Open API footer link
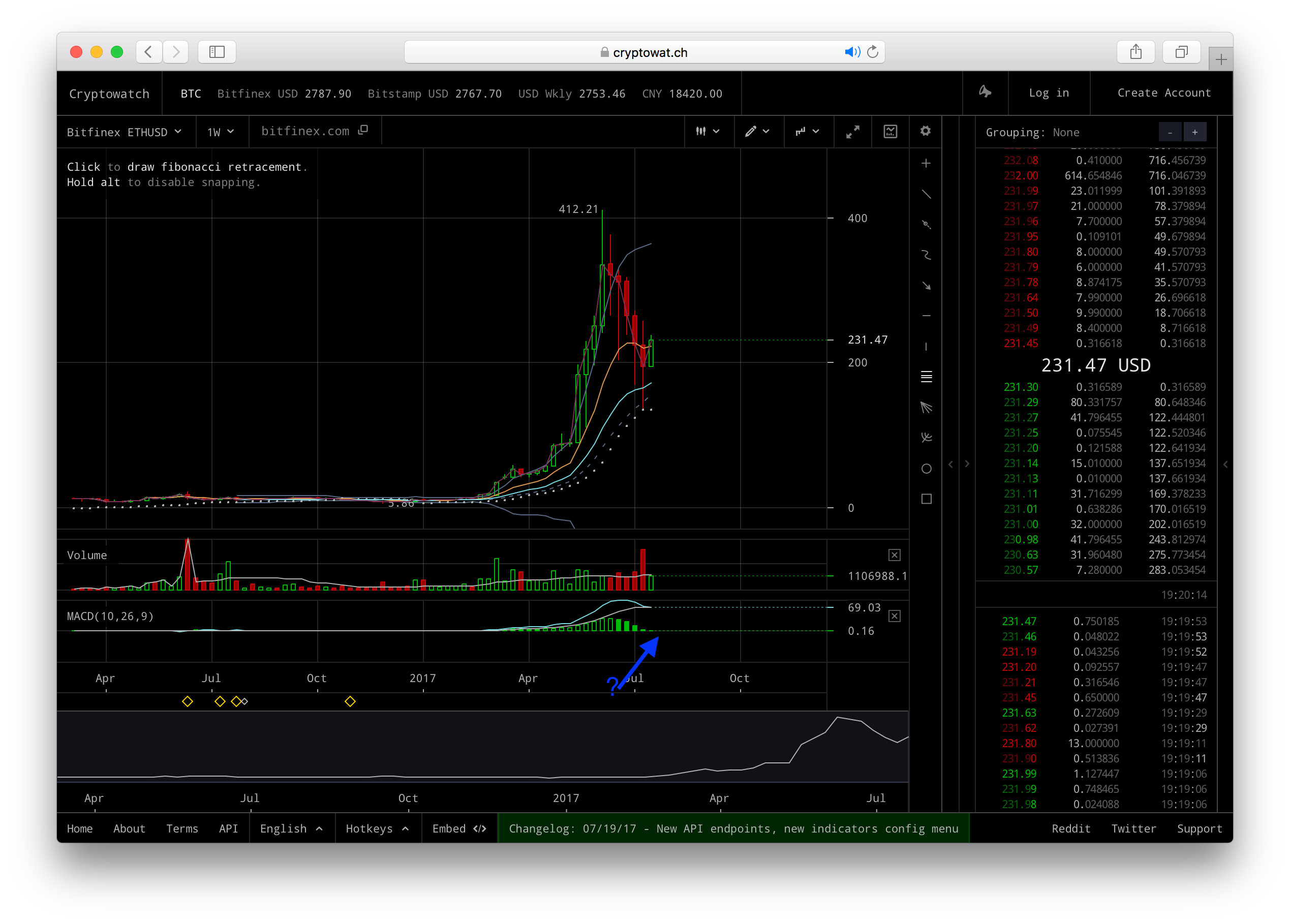 pos(228,828)
